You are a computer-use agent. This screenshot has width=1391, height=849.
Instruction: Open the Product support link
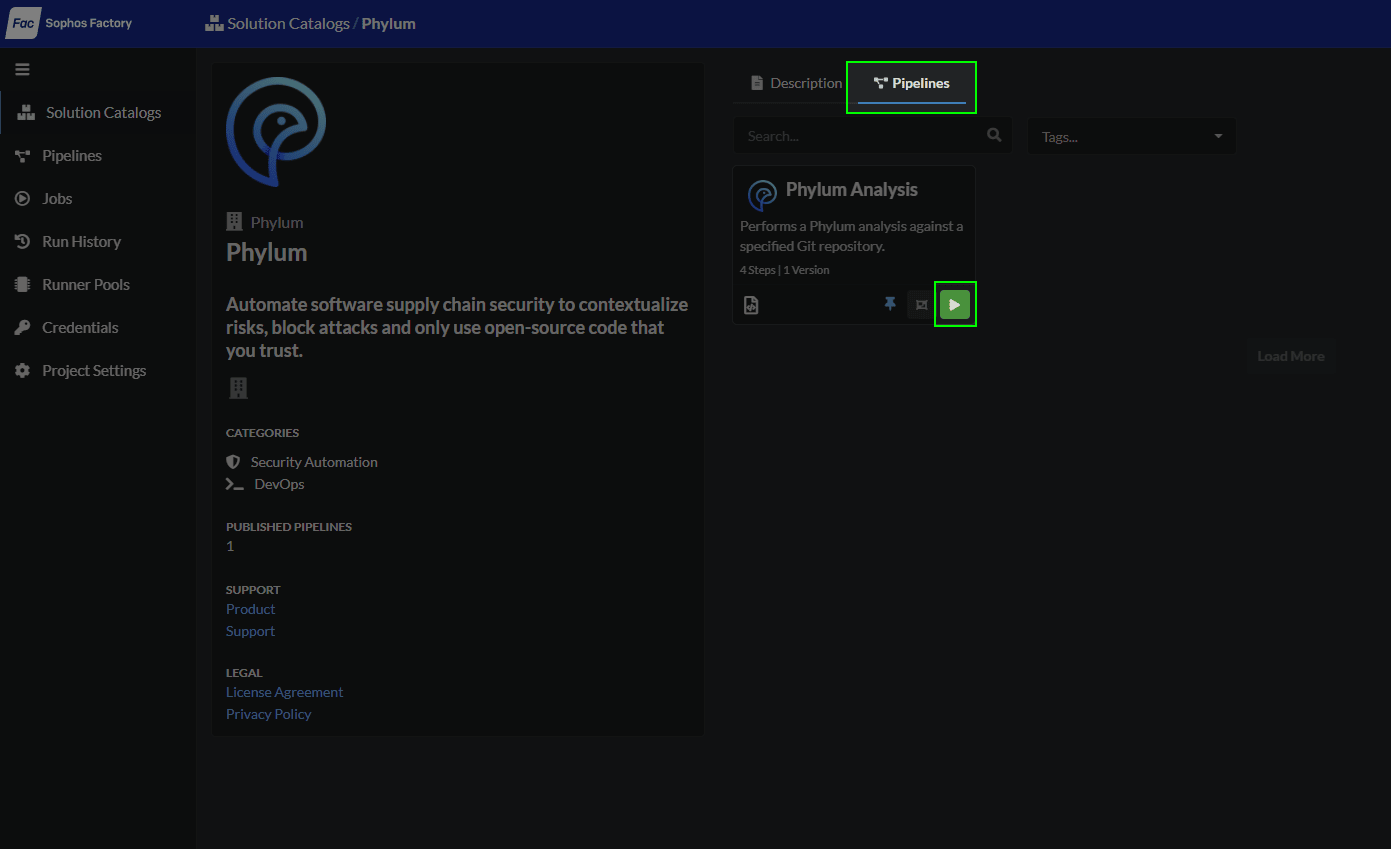(250, 609)
